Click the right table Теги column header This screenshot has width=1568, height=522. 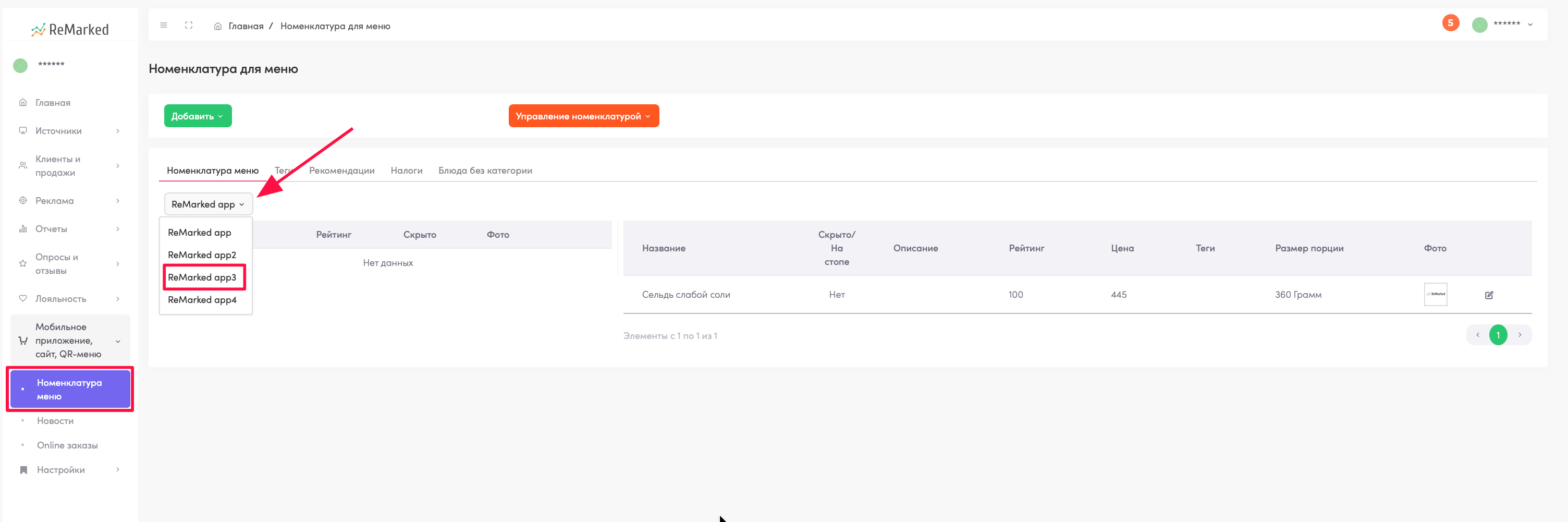tap(1205, 249)
